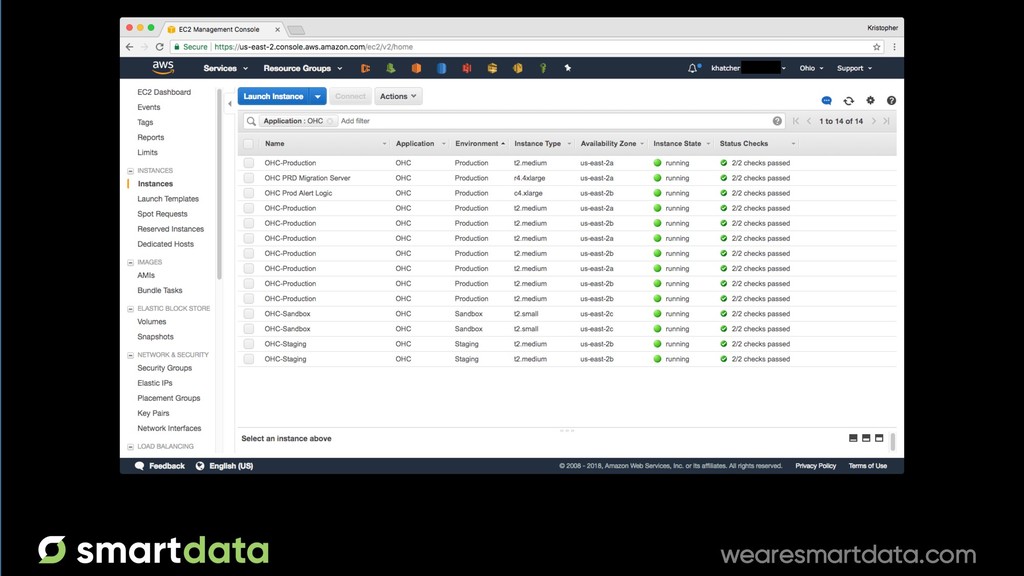Open the Resource Groups dropdown
The height and width of the screenshot is (576, 1024).
coord(302,68)
